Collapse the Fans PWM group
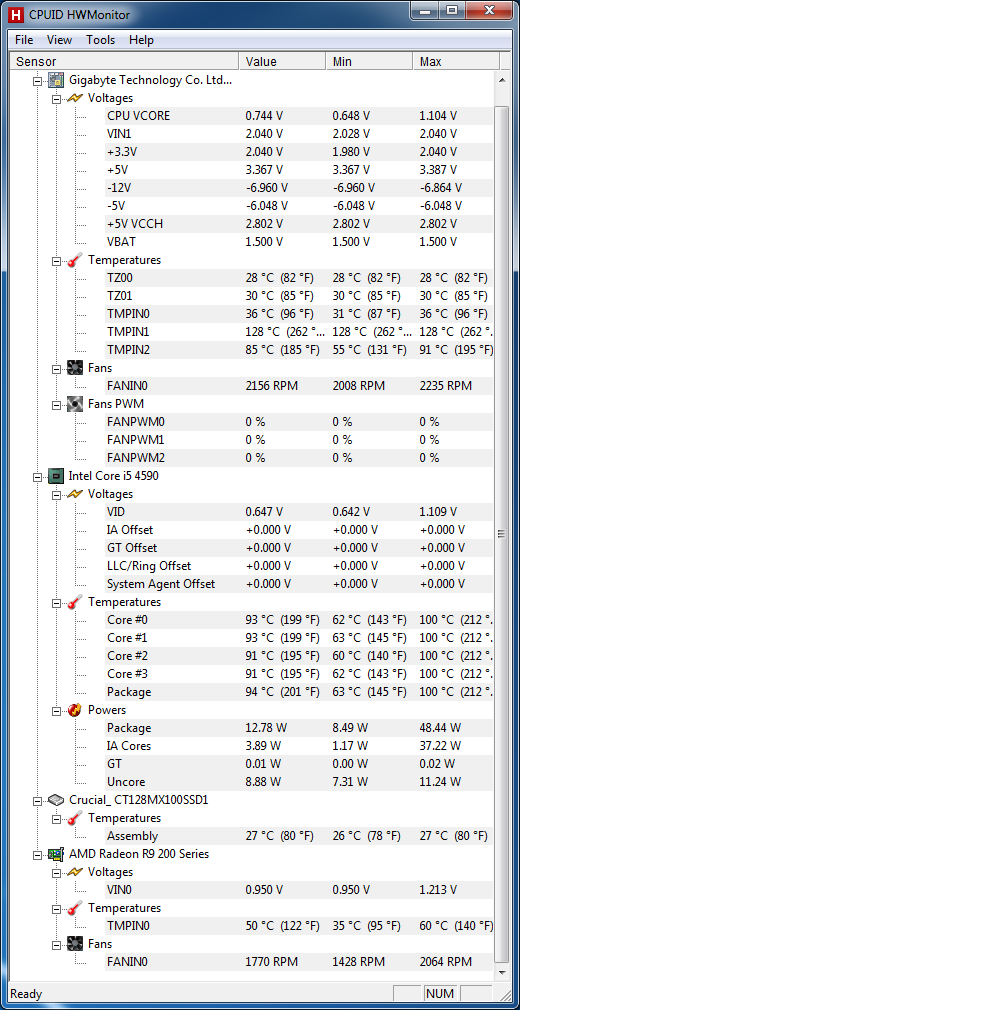1008x1010 pixels. pyautogui.click(x=56, y=405)
